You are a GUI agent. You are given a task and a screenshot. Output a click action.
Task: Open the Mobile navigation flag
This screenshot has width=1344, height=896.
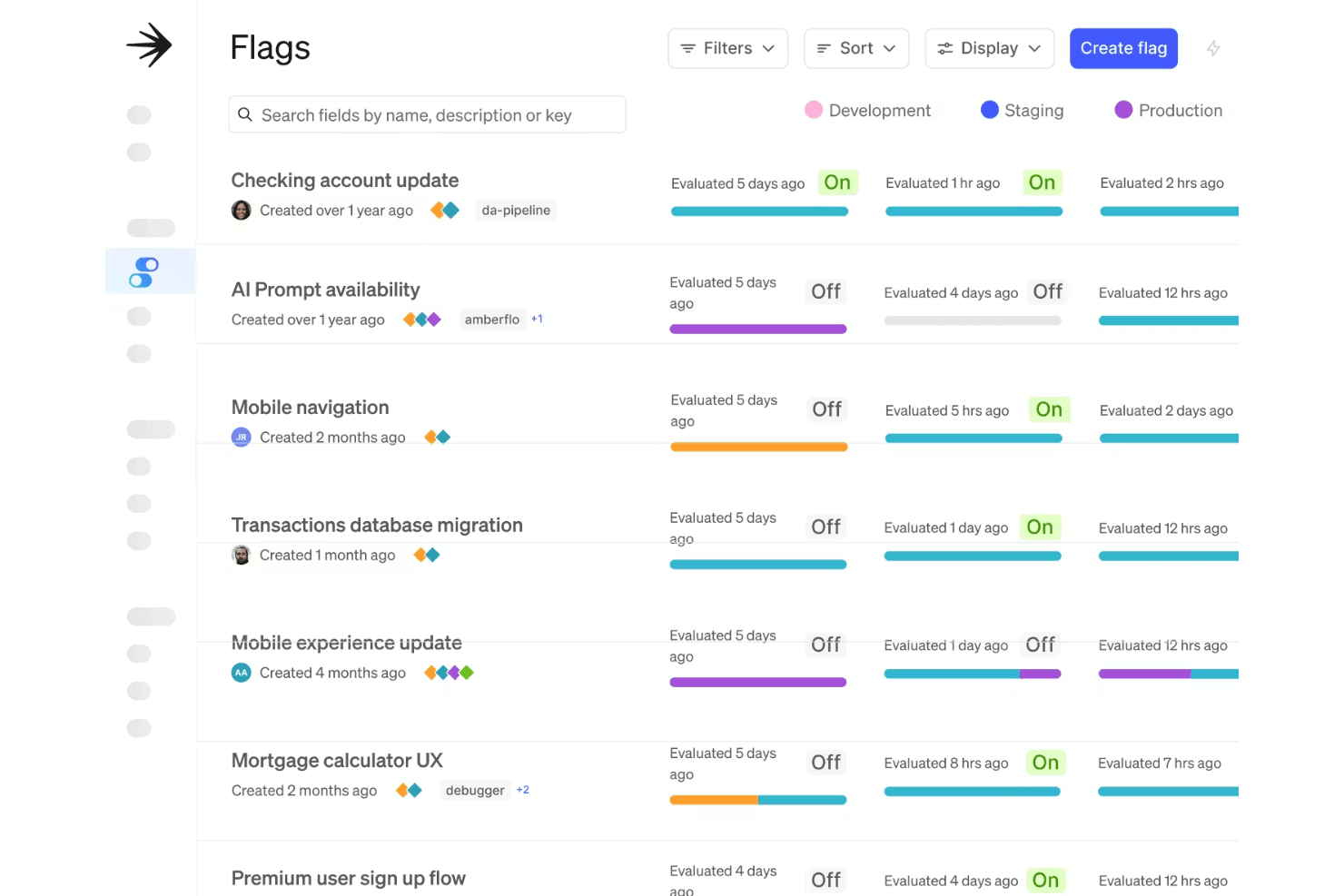[311, 408]
